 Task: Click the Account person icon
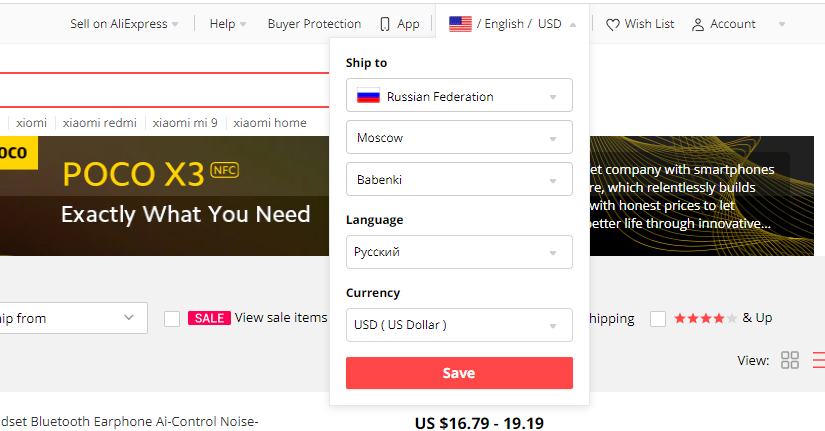(x=698, y=25)
